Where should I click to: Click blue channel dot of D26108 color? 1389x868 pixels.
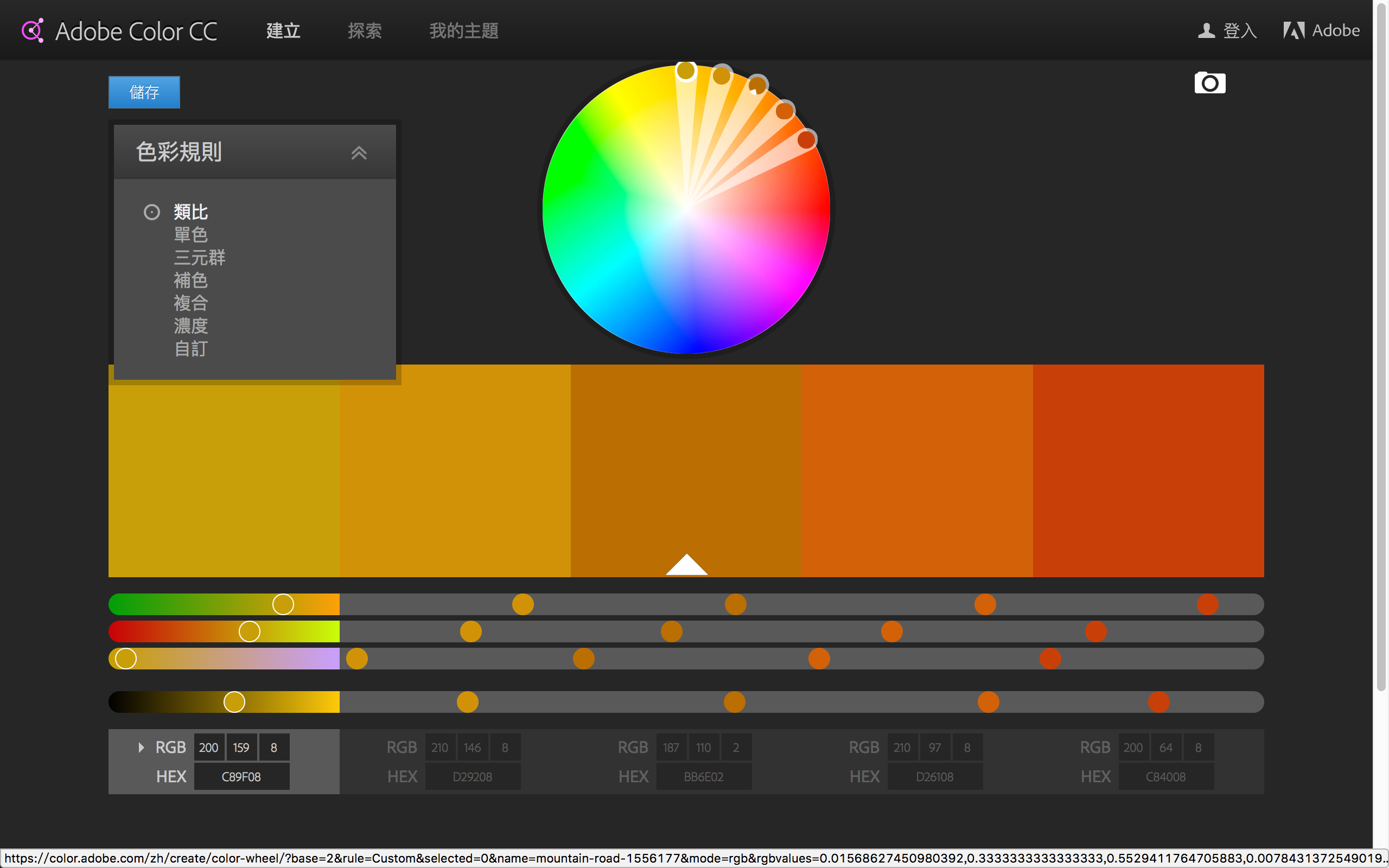819,659
